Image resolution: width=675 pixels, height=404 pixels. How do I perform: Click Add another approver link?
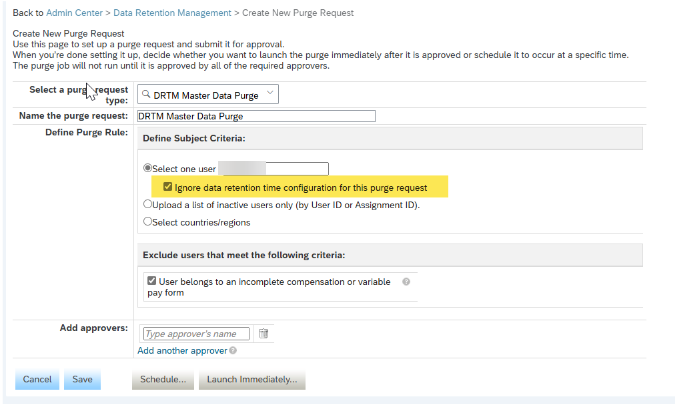coord(182,351)
